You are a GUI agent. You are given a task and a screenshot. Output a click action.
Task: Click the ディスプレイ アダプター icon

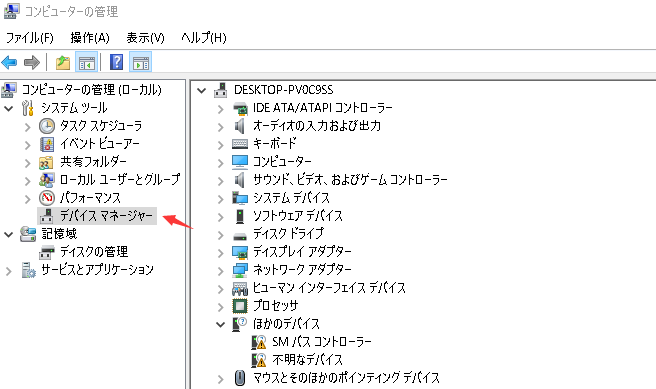tap(240, 252)
